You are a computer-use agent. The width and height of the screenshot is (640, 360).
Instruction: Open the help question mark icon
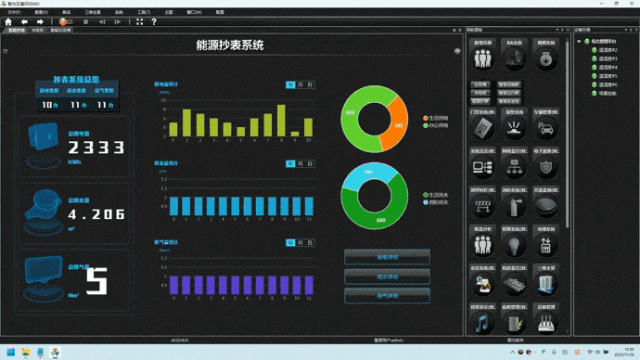154,22
